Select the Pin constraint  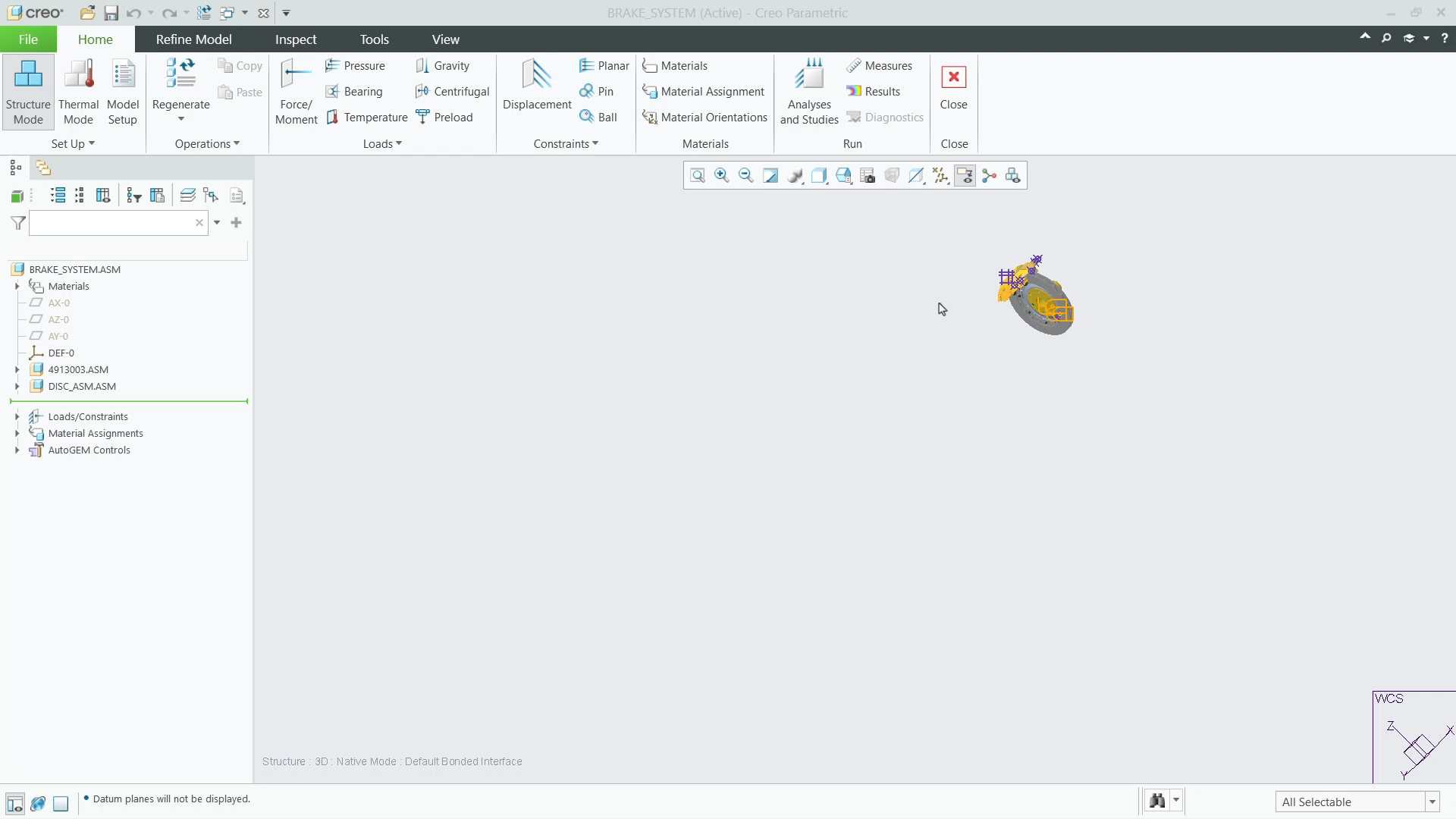click(596, 92)
